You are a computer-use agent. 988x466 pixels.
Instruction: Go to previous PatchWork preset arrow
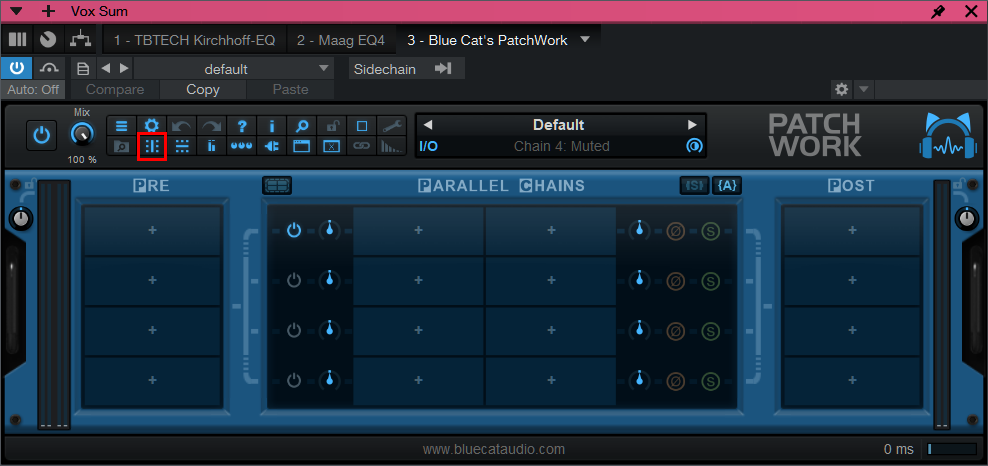[x=428, y=125]
